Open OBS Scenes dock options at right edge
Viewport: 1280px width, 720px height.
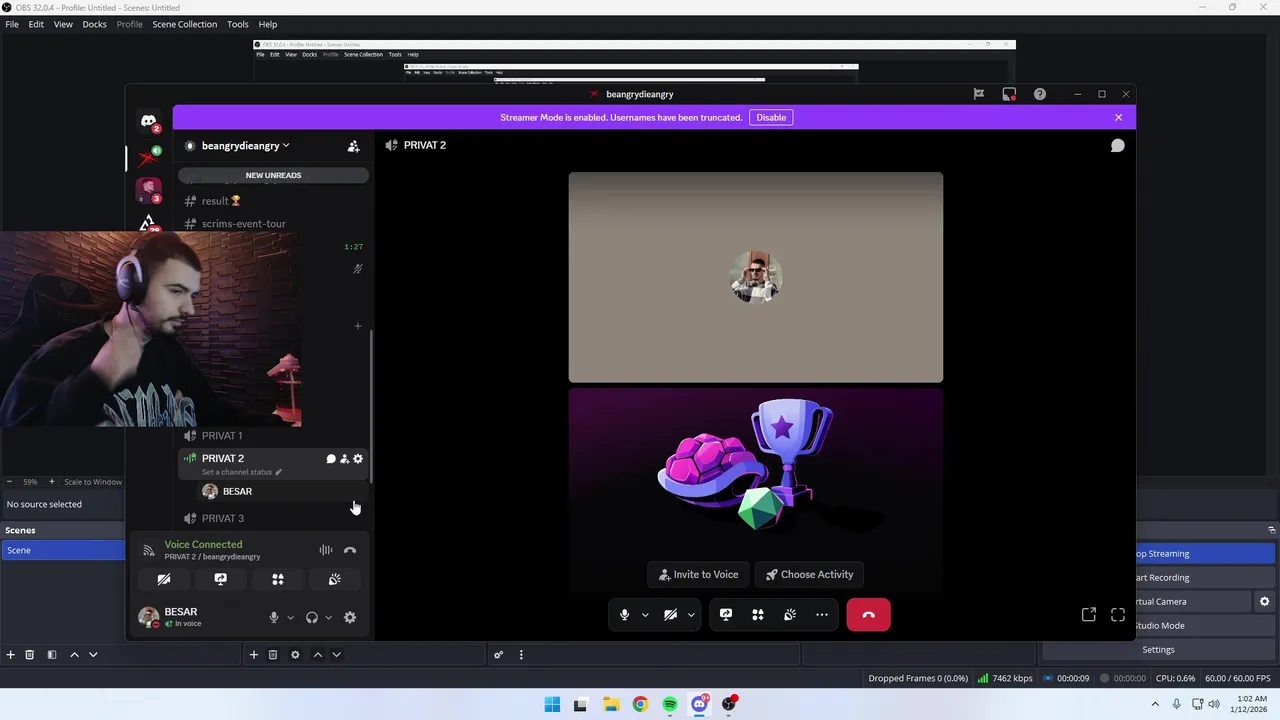pyautogui.click(x=1271, y=530)
